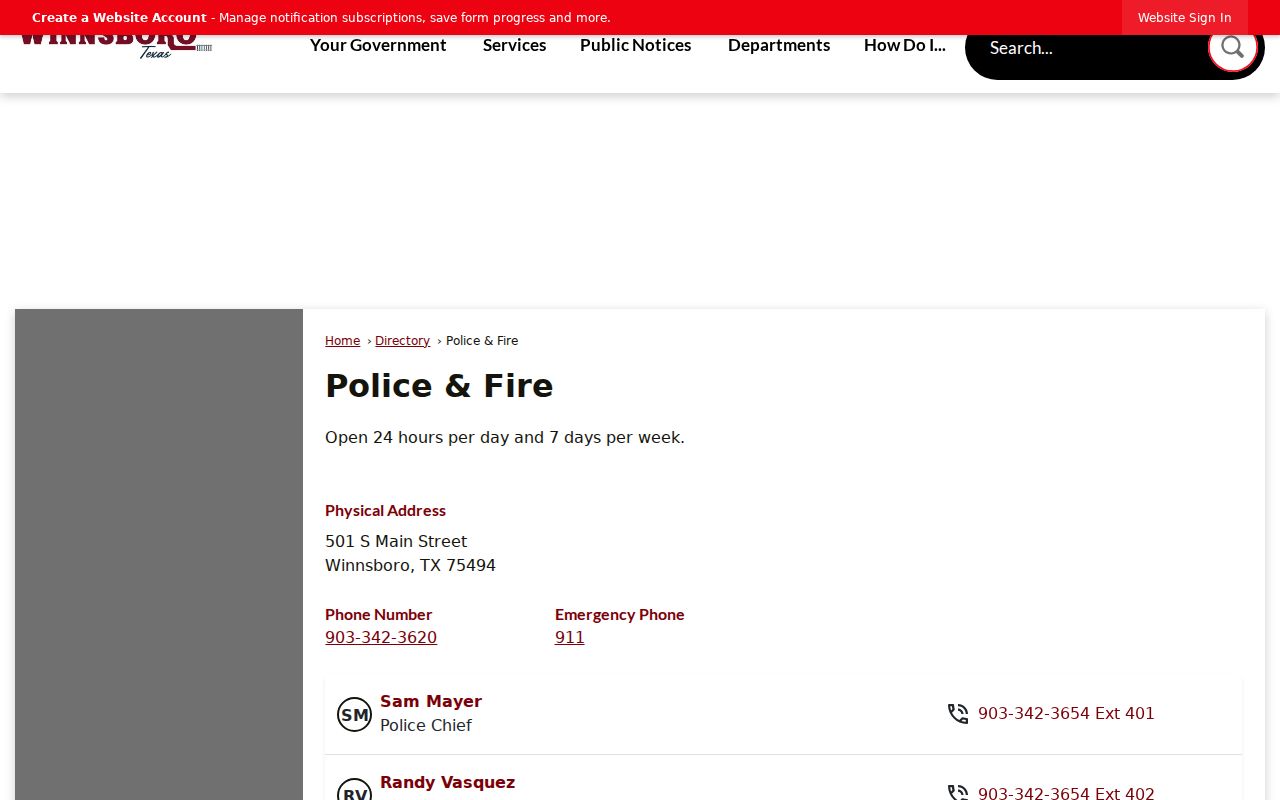Go to Home breadcrumb link

pos(342,341)
